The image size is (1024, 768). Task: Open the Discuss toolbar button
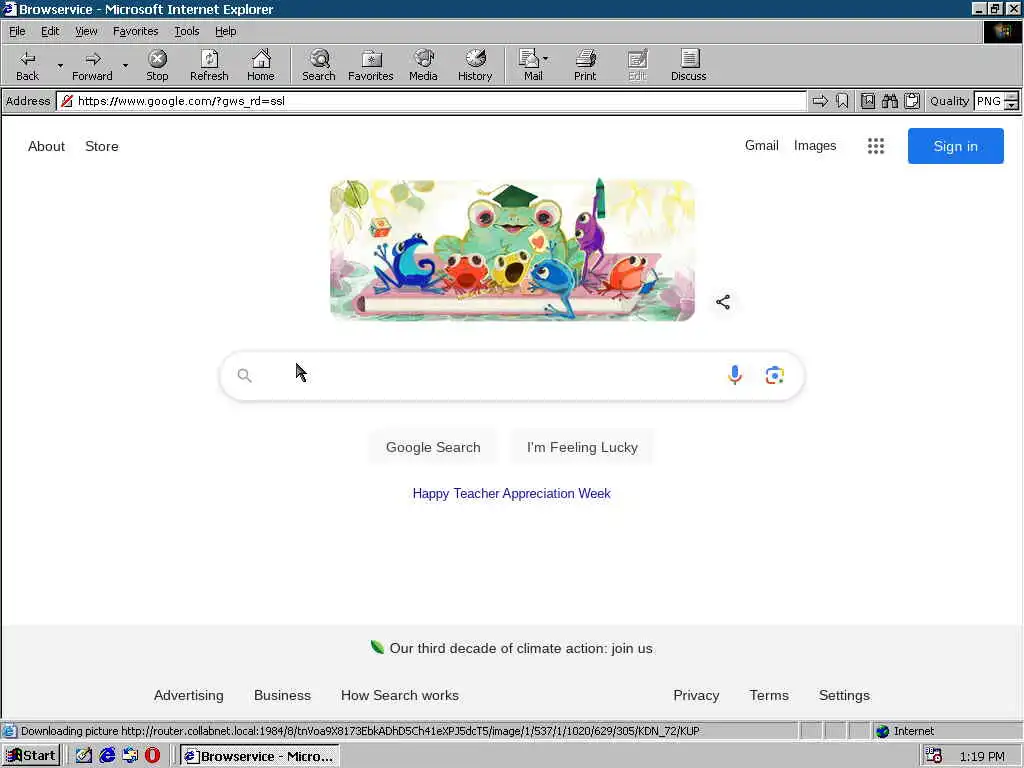pyautogui.click(x=688, y=65)
